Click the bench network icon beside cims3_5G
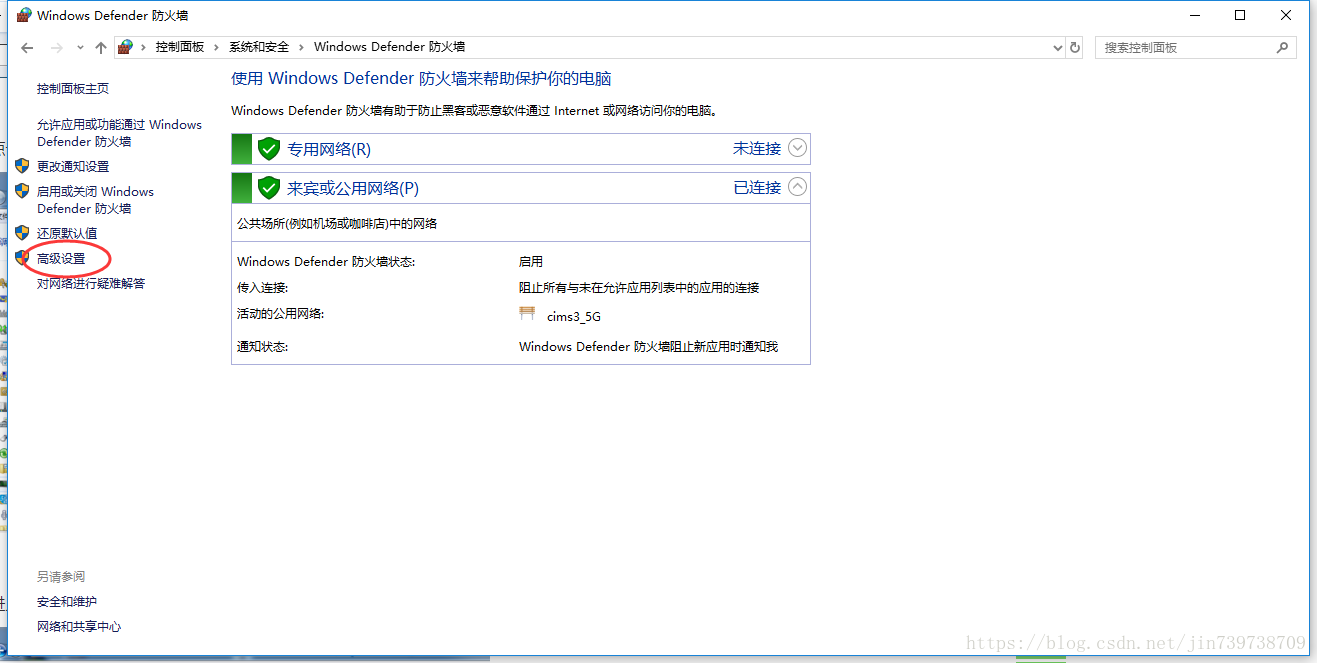This screenshot has width=1317, height=663. tap(527, 314)
